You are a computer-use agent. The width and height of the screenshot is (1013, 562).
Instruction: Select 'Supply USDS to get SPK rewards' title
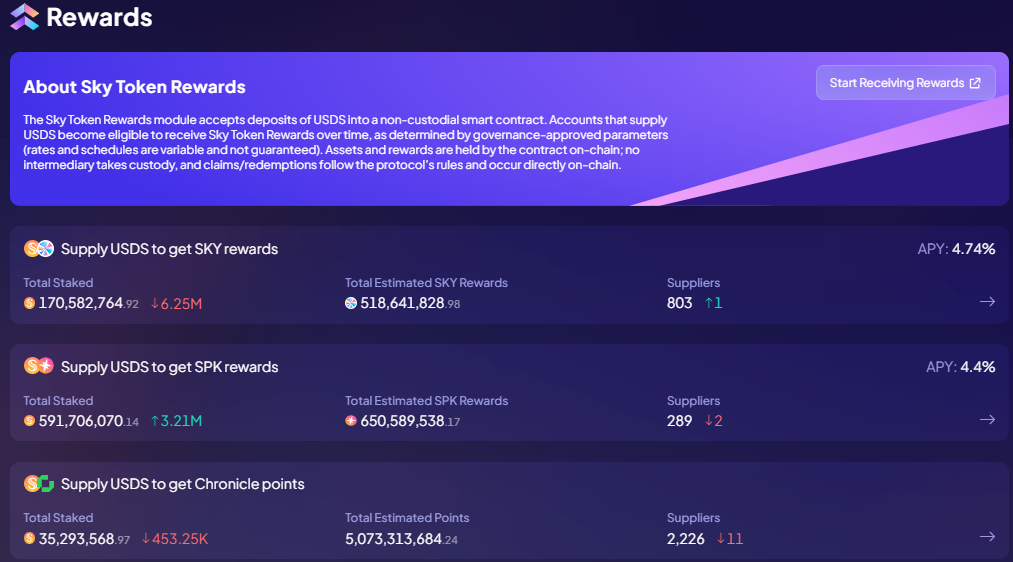(169, 367)
